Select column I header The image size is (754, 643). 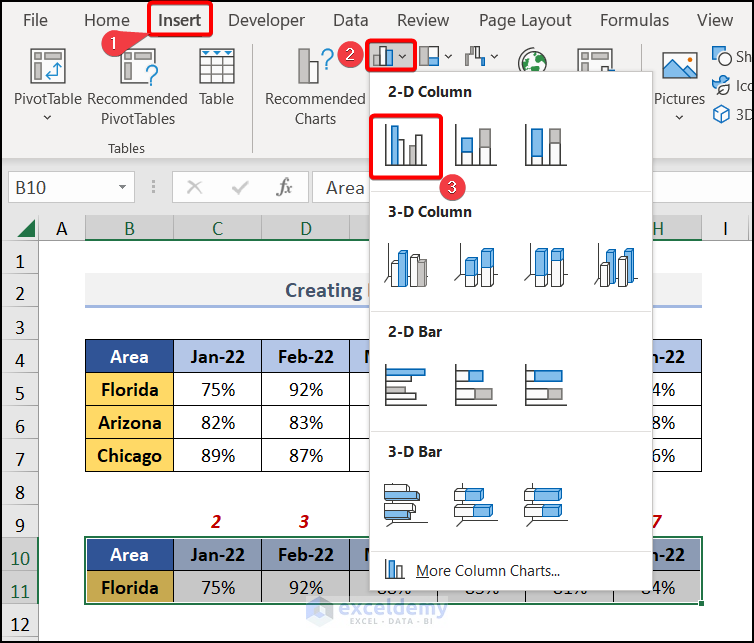tap(725, 228)
